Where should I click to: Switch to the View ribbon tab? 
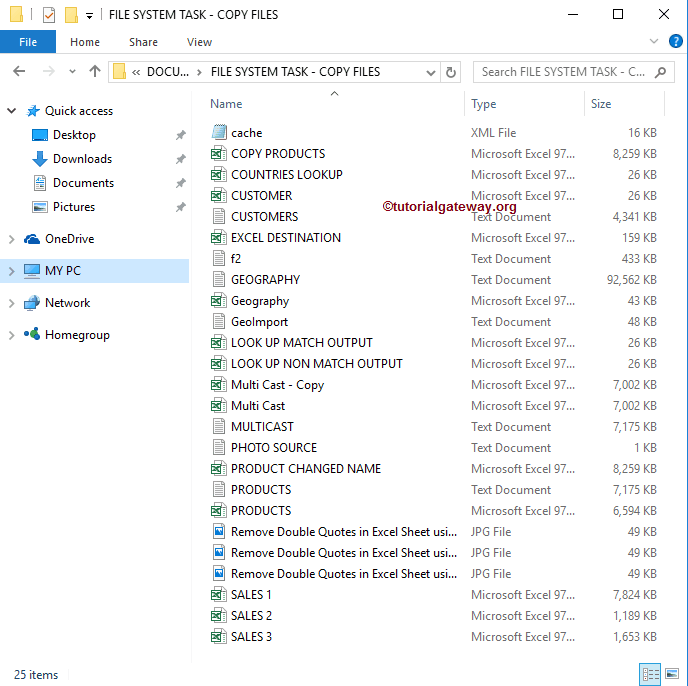pyautogui.click(x=199, y=42)
